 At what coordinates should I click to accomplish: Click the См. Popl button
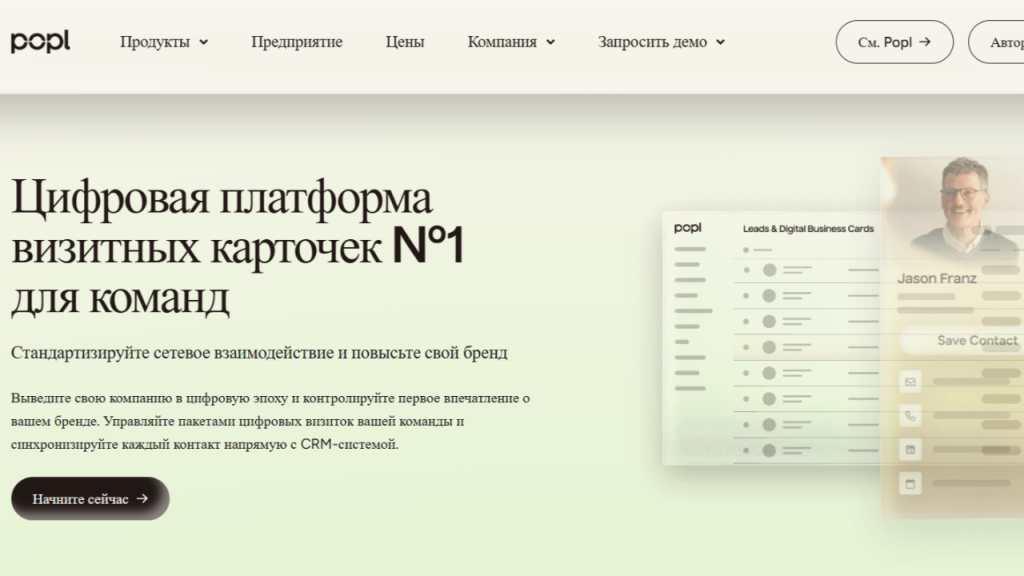click(894, 42)
